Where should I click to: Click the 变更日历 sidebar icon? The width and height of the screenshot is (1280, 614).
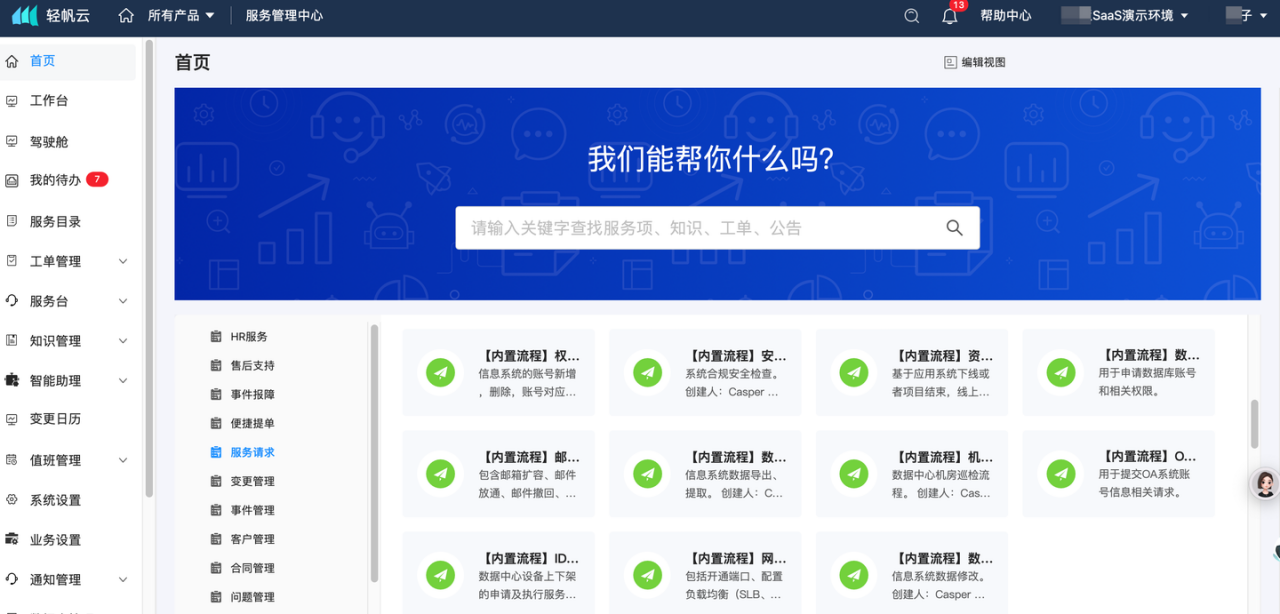[x=12, y=419]
